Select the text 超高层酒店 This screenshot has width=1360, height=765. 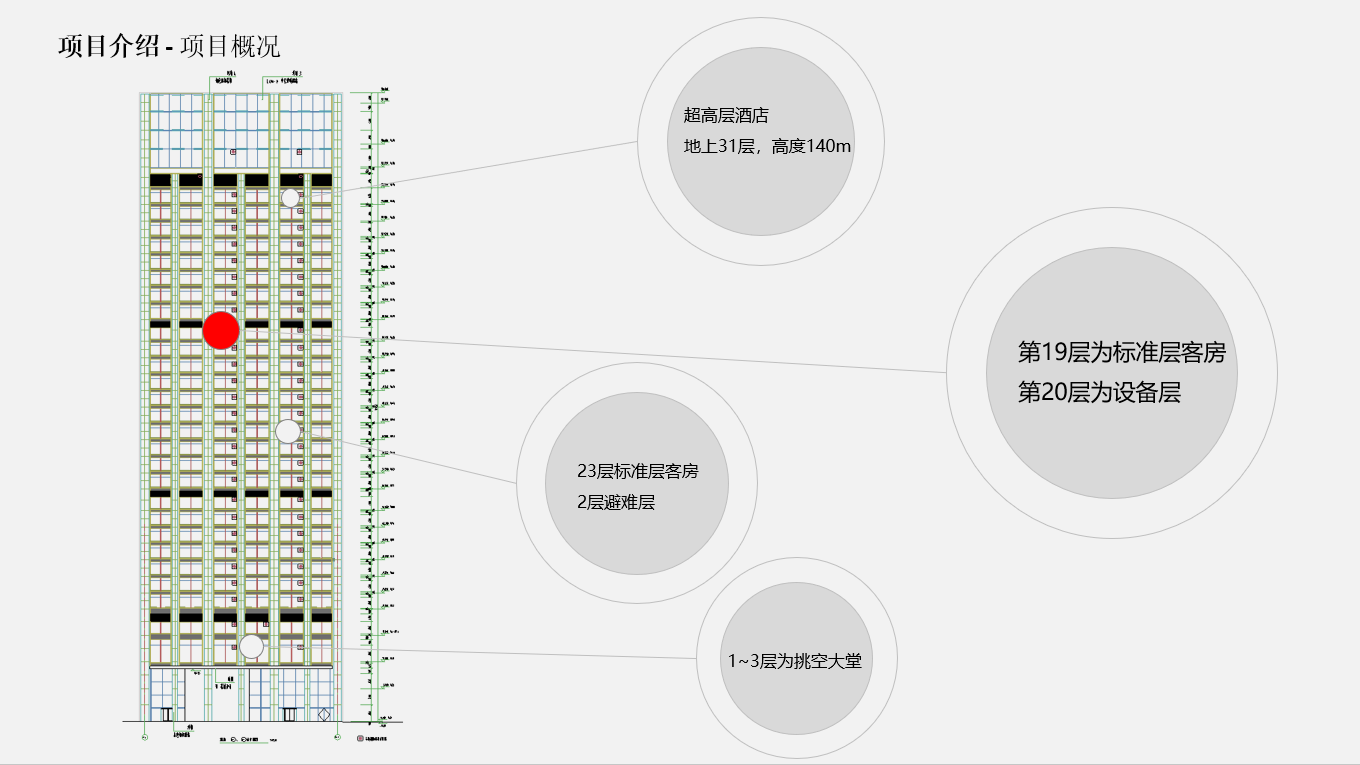pyautogui.click(x=726, y=116)
